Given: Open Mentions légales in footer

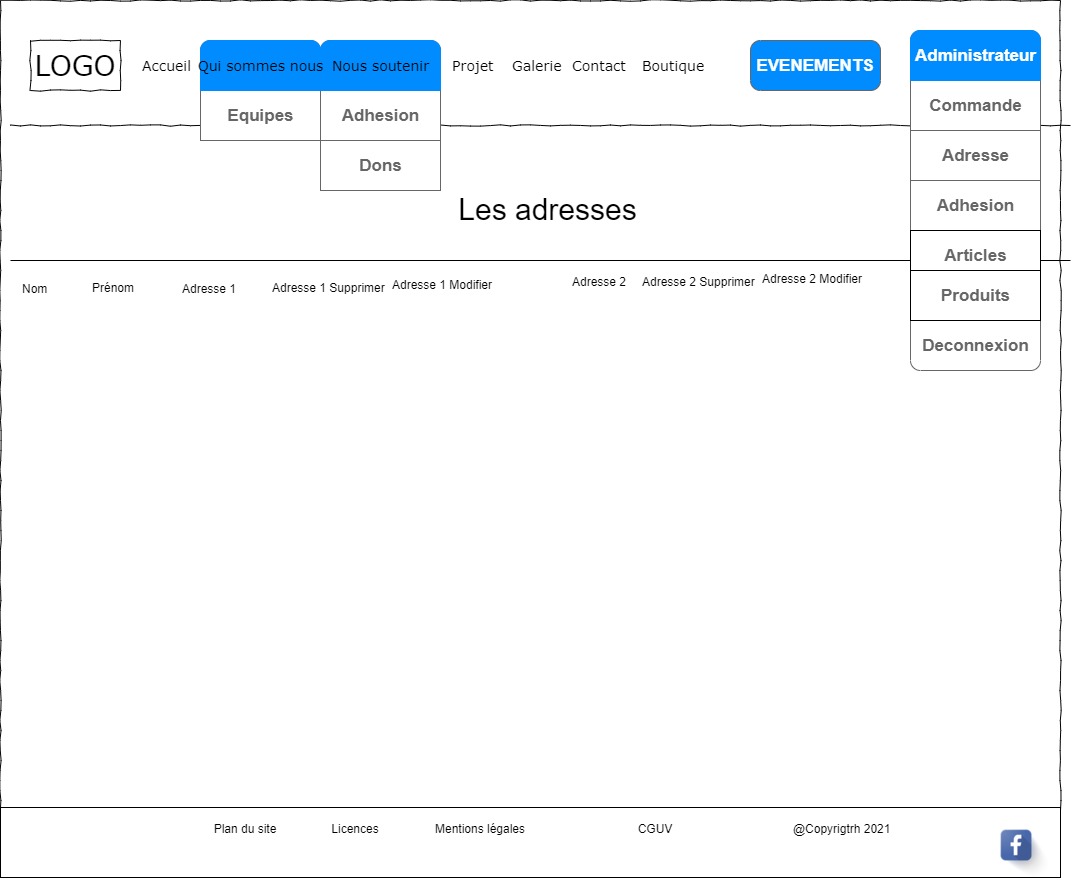Looking at the screenshot, I should pos(479,829).
